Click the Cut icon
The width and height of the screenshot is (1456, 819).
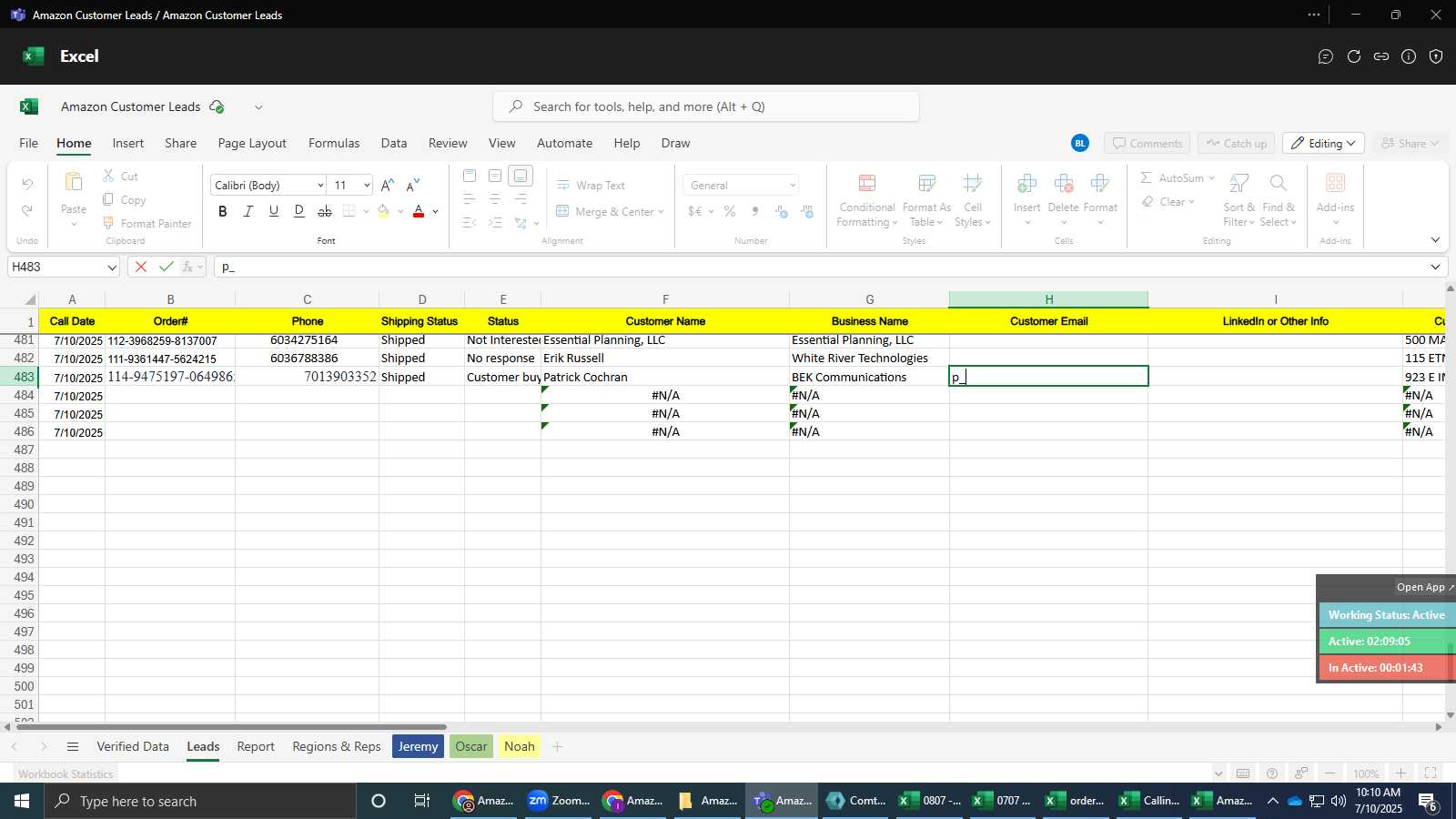120,176
